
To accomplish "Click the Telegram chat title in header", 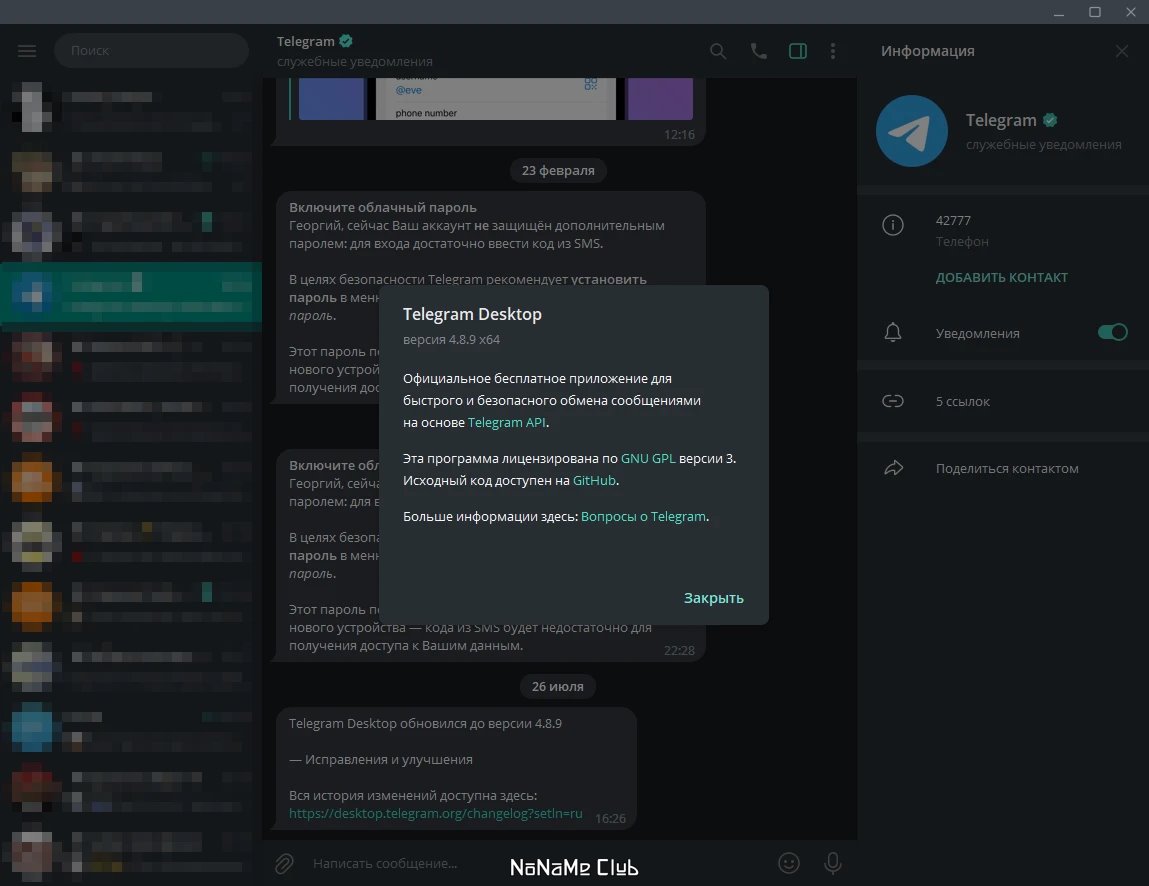I will pyautogui.click(x=306, y=41).
